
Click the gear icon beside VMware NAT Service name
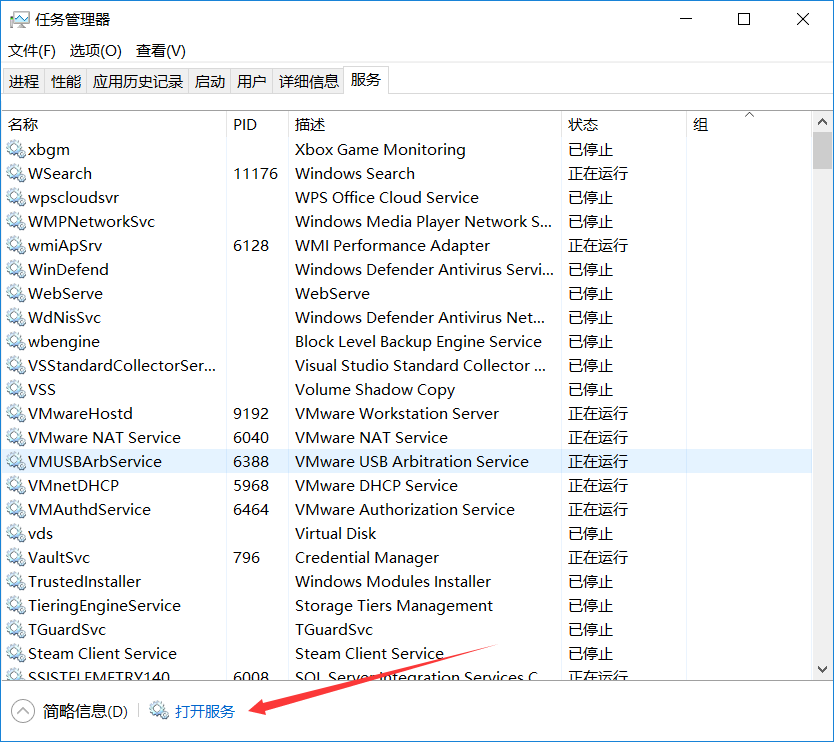(16, 438)
